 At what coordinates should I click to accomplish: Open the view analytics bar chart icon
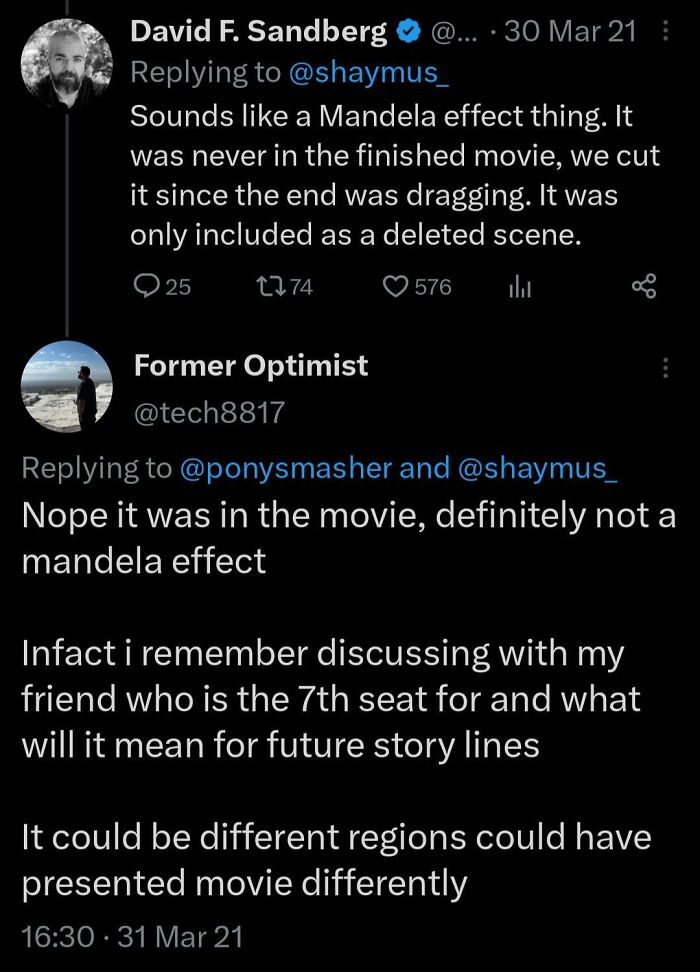(520, 287)
